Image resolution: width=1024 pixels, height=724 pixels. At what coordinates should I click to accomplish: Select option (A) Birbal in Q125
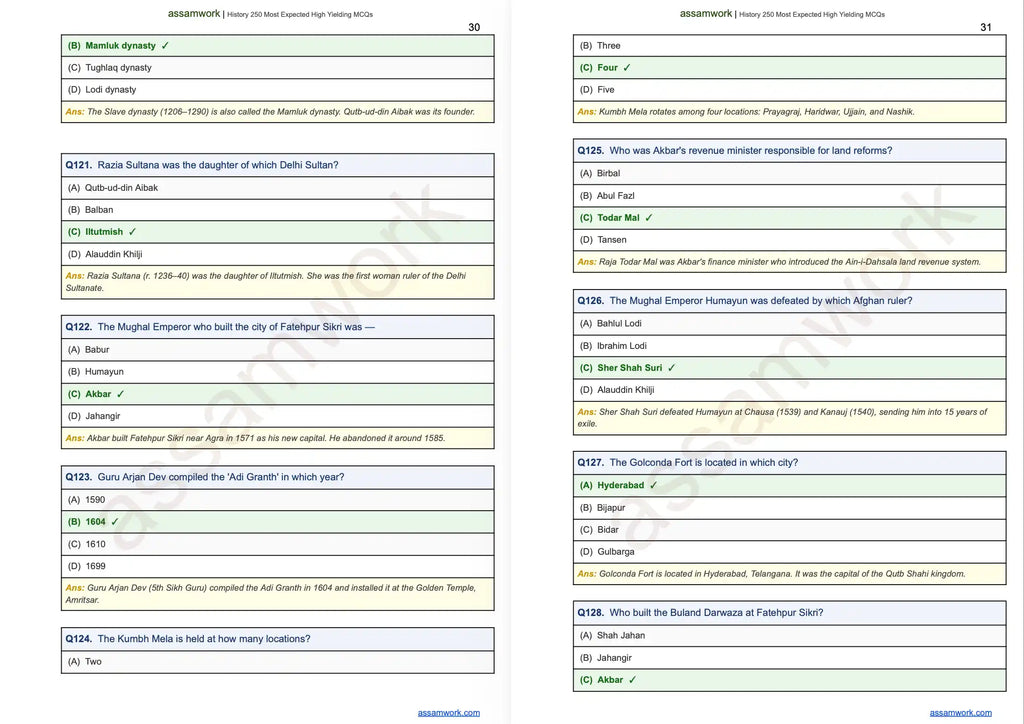pyautogui.click(x=790, y=174)
